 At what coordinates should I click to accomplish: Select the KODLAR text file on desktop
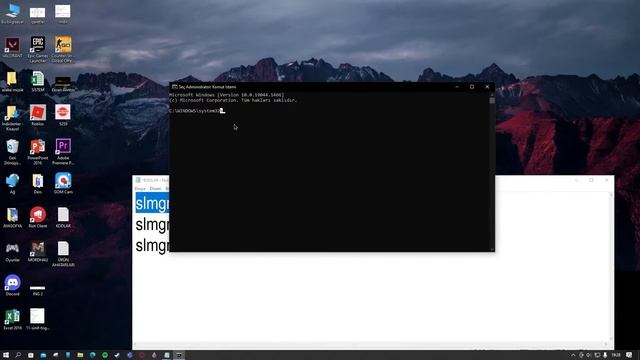point(63,217)
